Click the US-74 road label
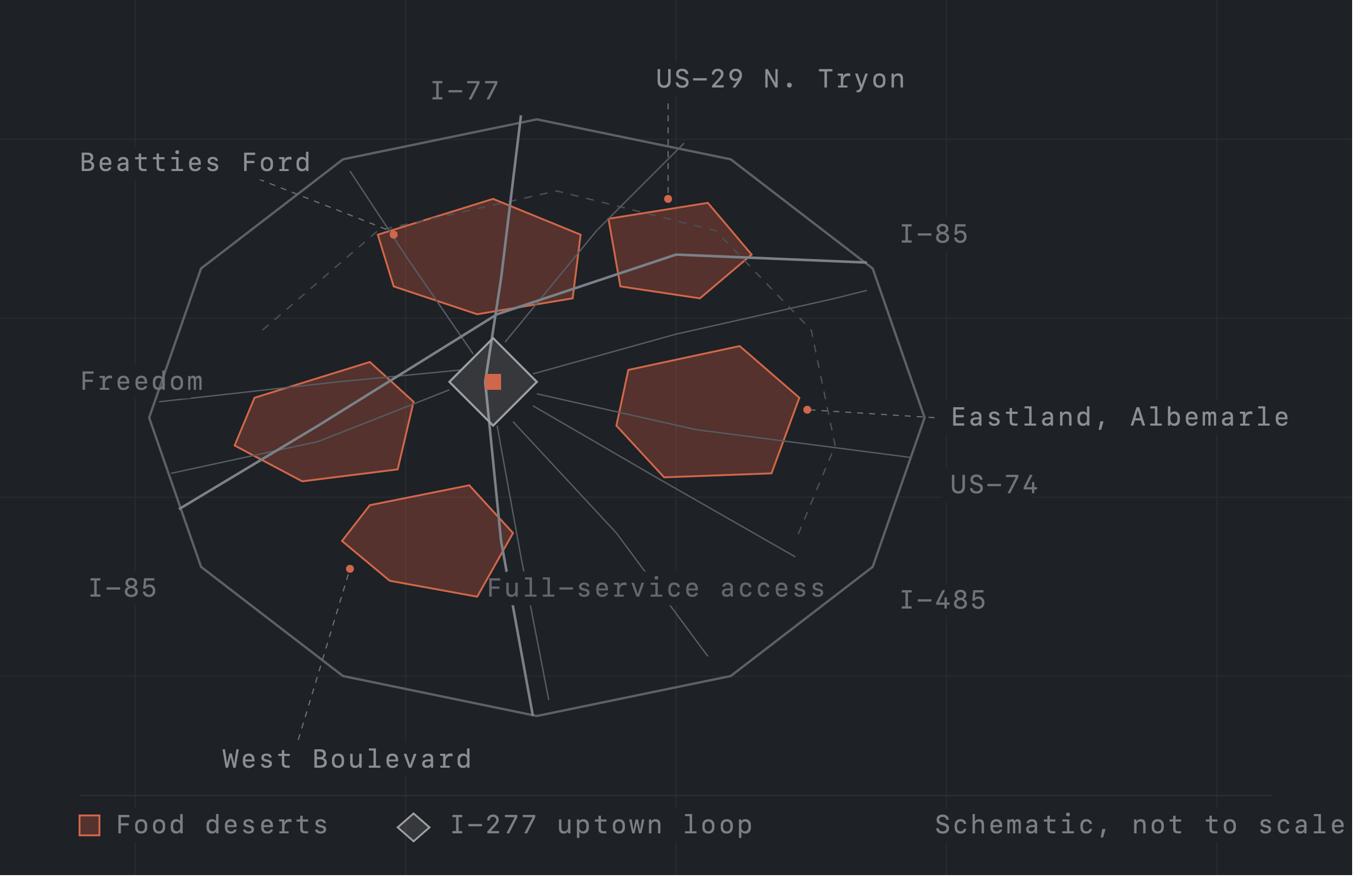 click(x=994, y=484)
